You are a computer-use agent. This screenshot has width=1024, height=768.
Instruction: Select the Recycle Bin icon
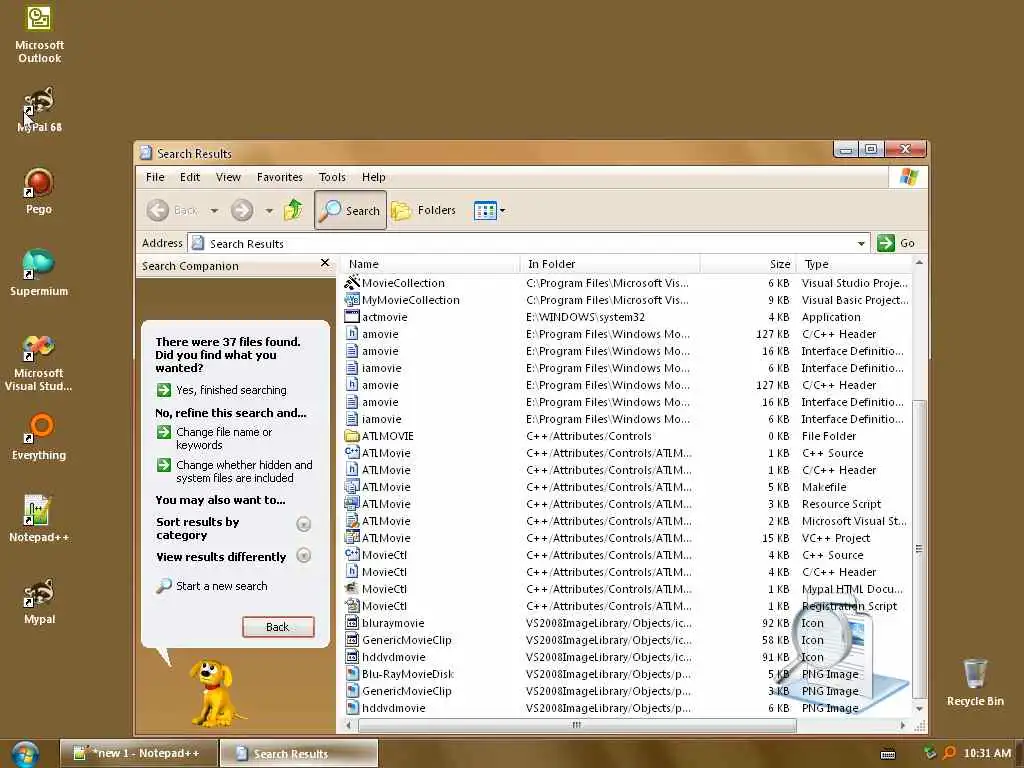point(974,682)
